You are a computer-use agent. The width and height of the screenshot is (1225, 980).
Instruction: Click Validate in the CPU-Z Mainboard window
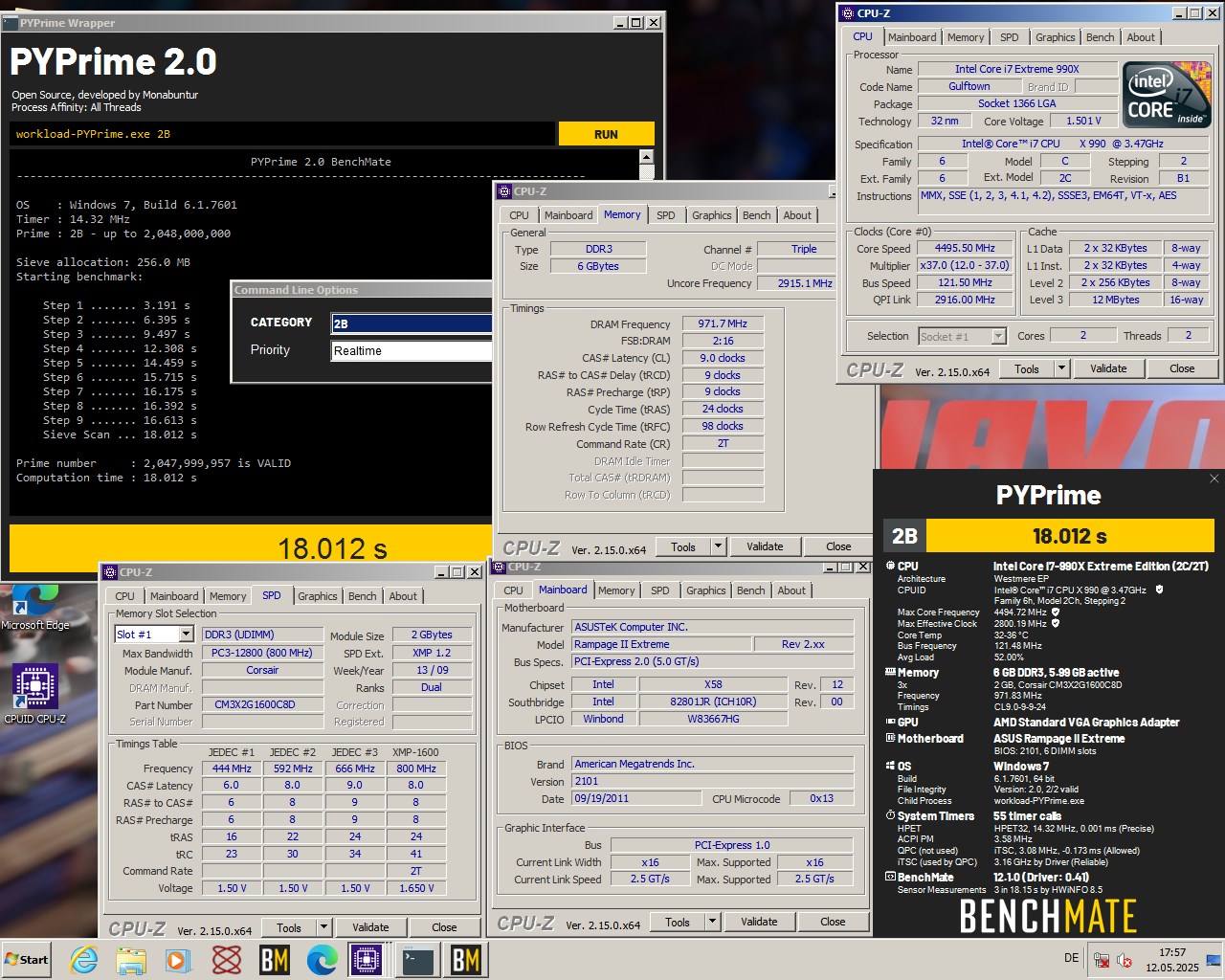click(759, 923)
